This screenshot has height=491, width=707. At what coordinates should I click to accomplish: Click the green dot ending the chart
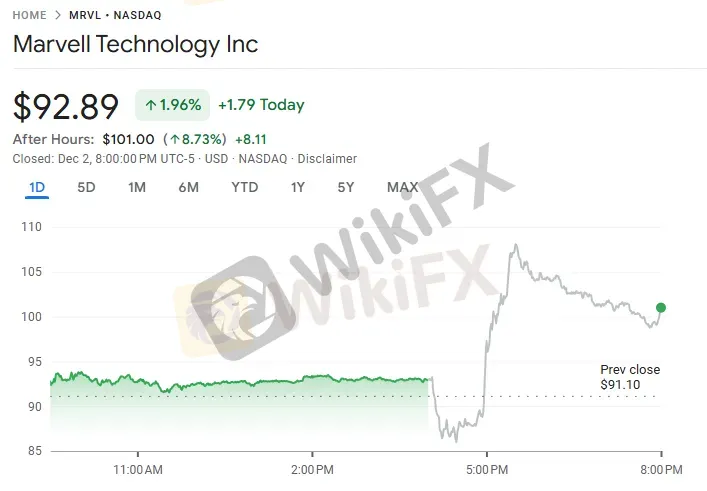coord(660,308)
